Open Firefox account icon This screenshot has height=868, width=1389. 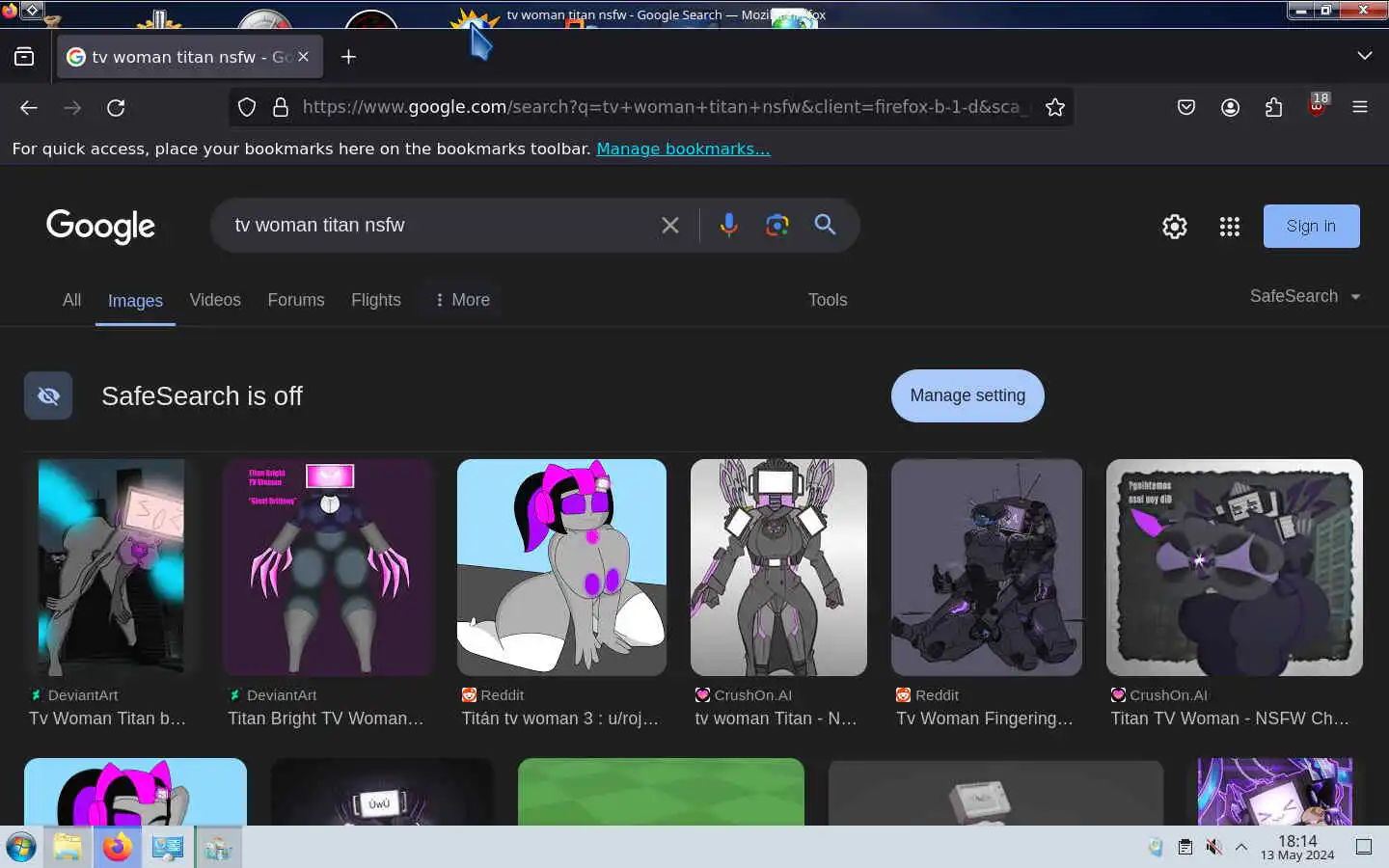coord(1230,107)
